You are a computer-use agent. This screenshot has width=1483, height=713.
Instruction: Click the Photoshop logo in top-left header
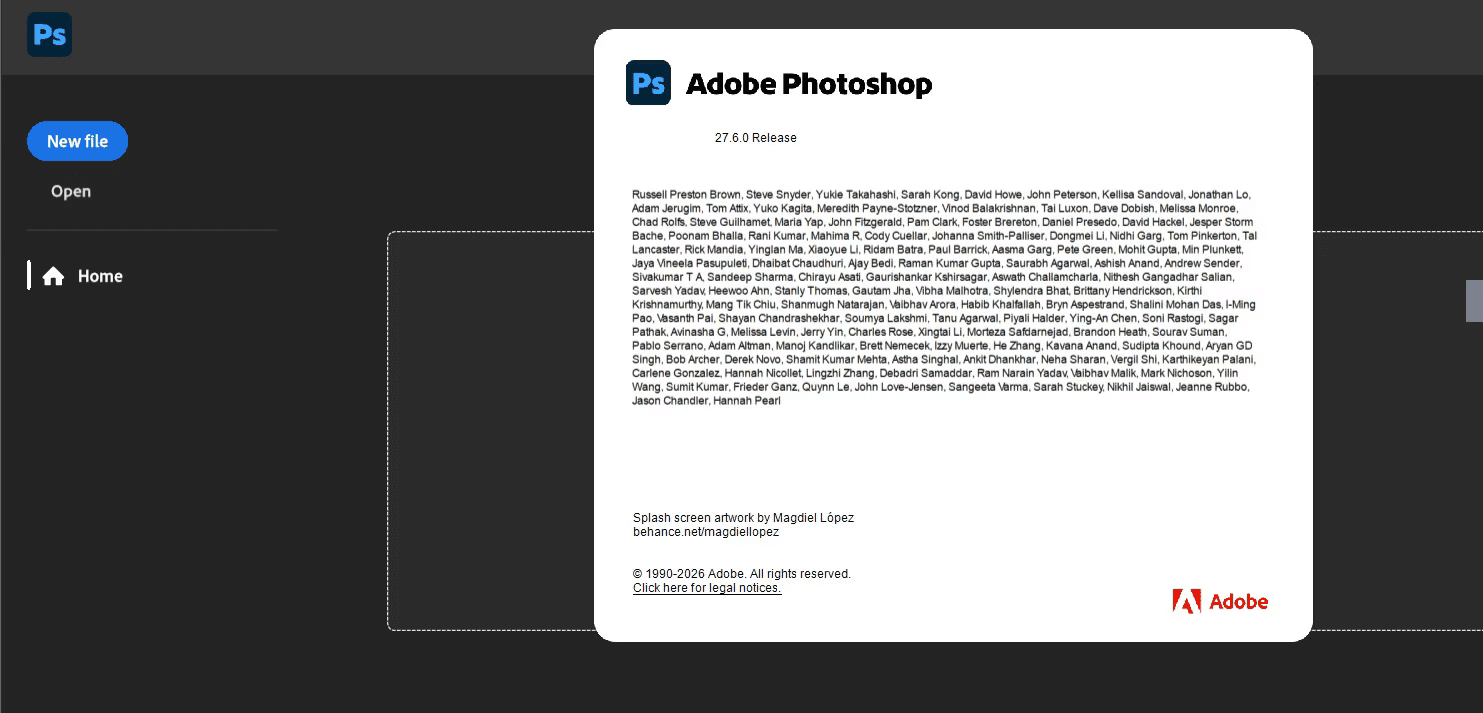pyautogui.click(x=49, y=35)
